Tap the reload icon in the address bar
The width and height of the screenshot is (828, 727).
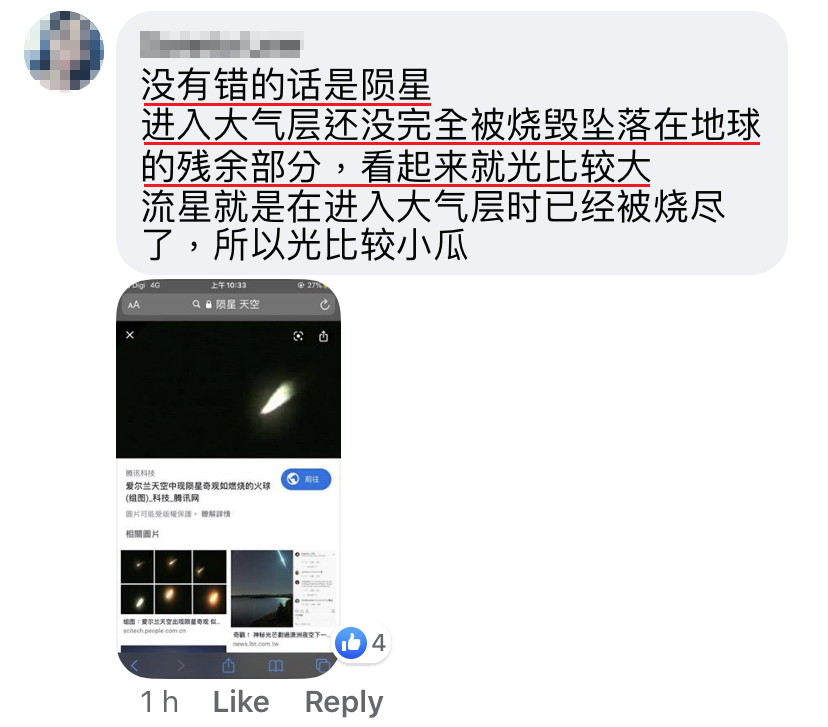(x=325, y=305)
